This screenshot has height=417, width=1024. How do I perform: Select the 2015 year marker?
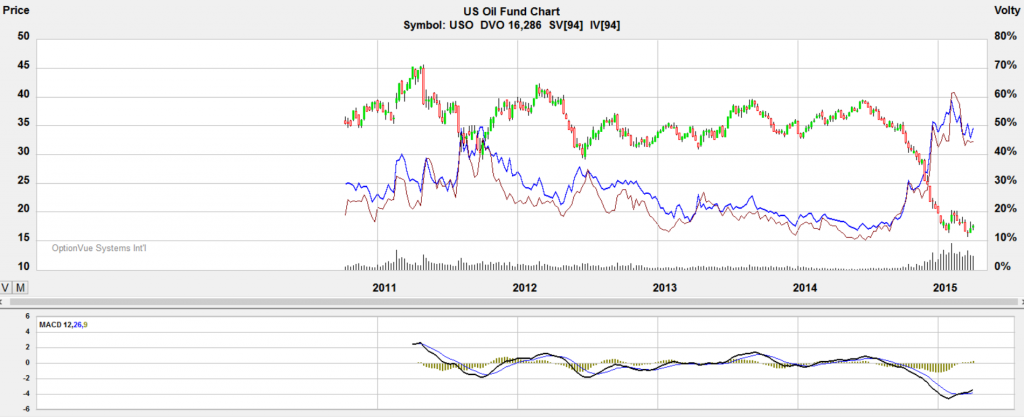pyautogui.click(x=945, y=288)
